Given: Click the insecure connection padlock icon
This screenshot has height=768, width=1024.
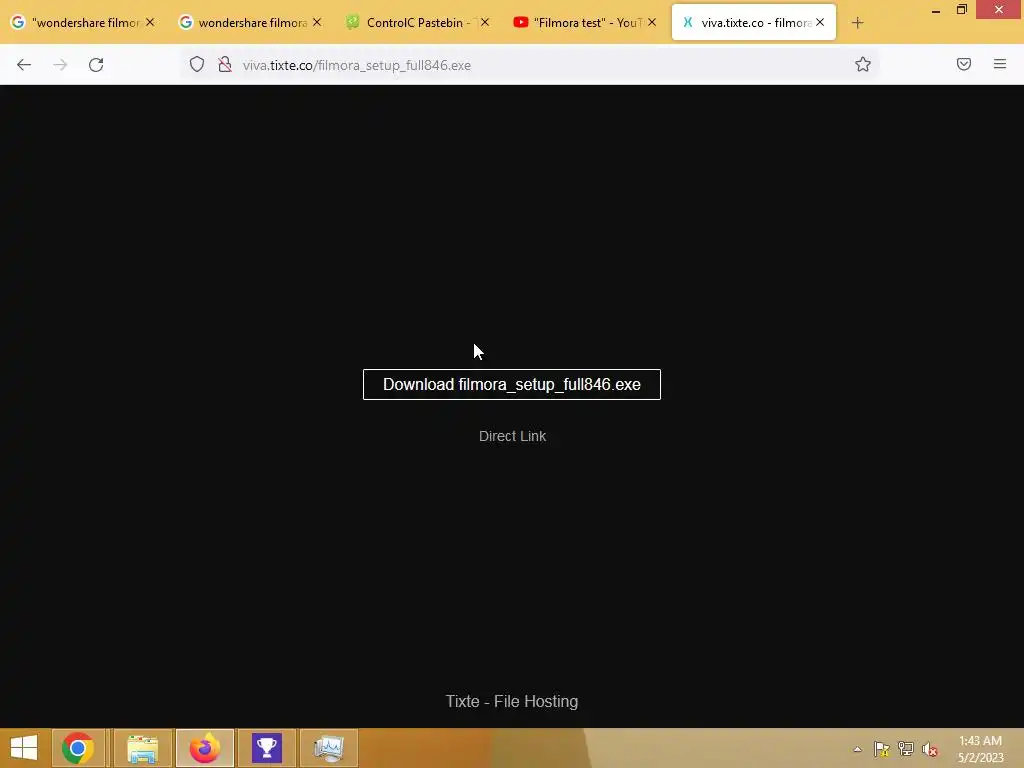Looking at the screenshot, I should point(225,64).
